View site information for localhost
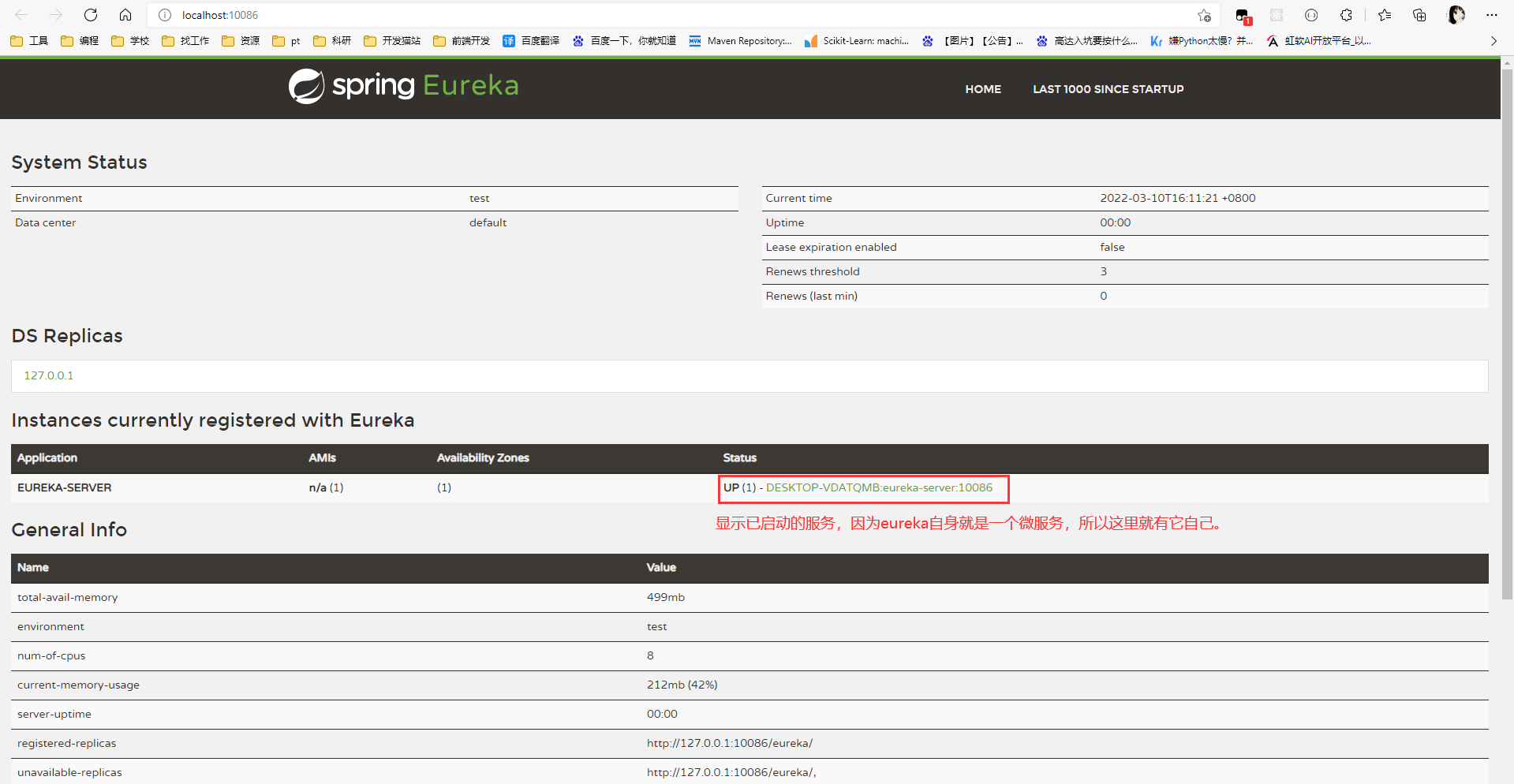Screen dimensions: 1514x784 pos(165,15)
